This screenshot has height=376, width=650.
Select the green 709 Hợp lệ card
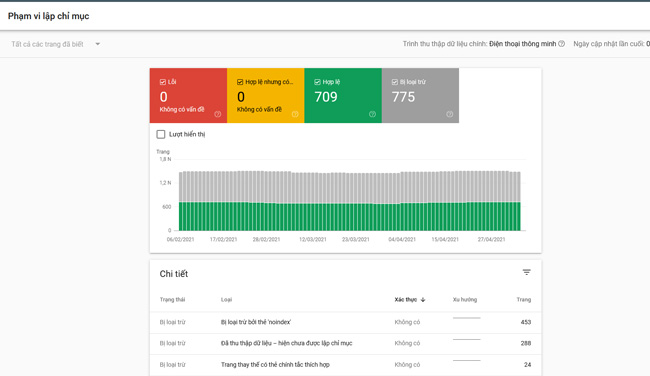(343, 95)
